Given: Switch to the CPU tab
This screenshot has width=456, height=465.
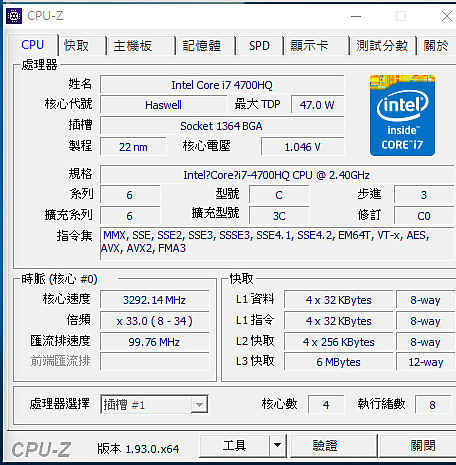Looking at the screenshot, I should 33,45.
